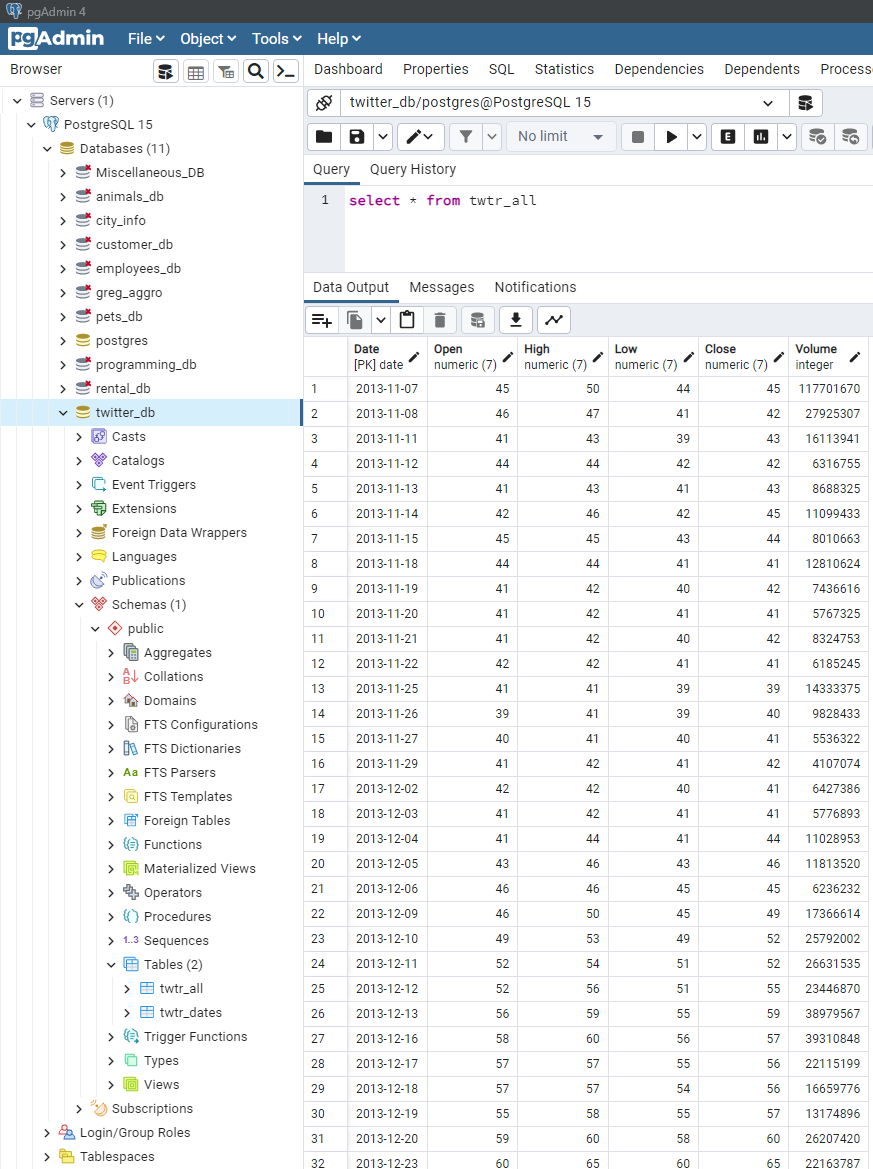
Task: Open the Query Tool icon in browser toolbar
Action: 165,71
